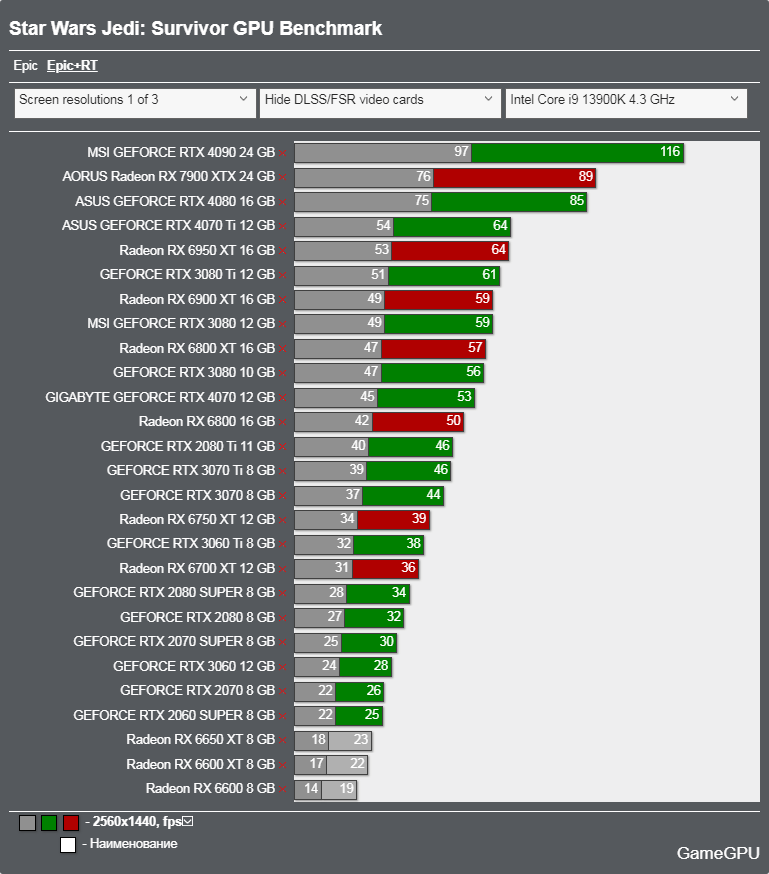Click the Наименование legend label
This screenshot has height=874, width=769.
133,844
